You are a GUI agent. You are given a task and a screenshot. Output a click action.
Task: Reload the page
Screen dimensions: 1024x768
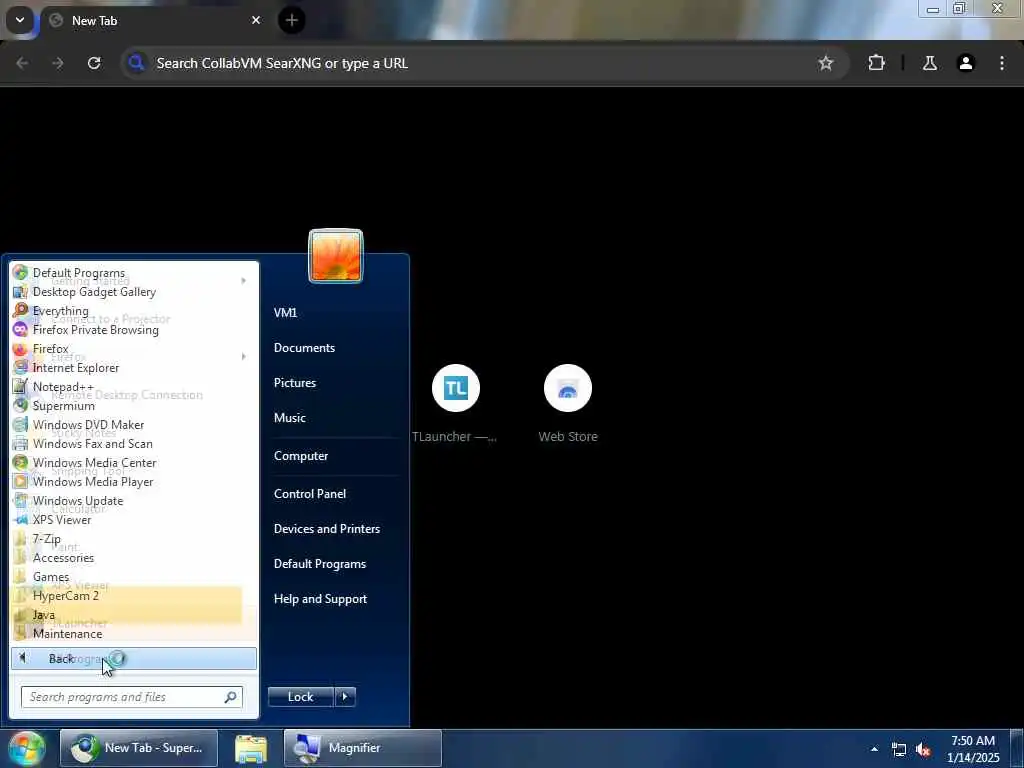pyautogui.click(x=94, y=63)
